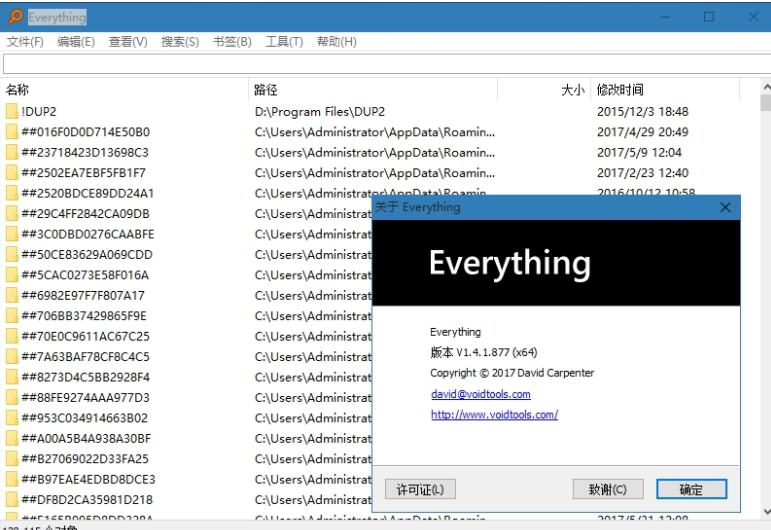Click folder icon of ##23718423D13698C3

coord(12,152)
